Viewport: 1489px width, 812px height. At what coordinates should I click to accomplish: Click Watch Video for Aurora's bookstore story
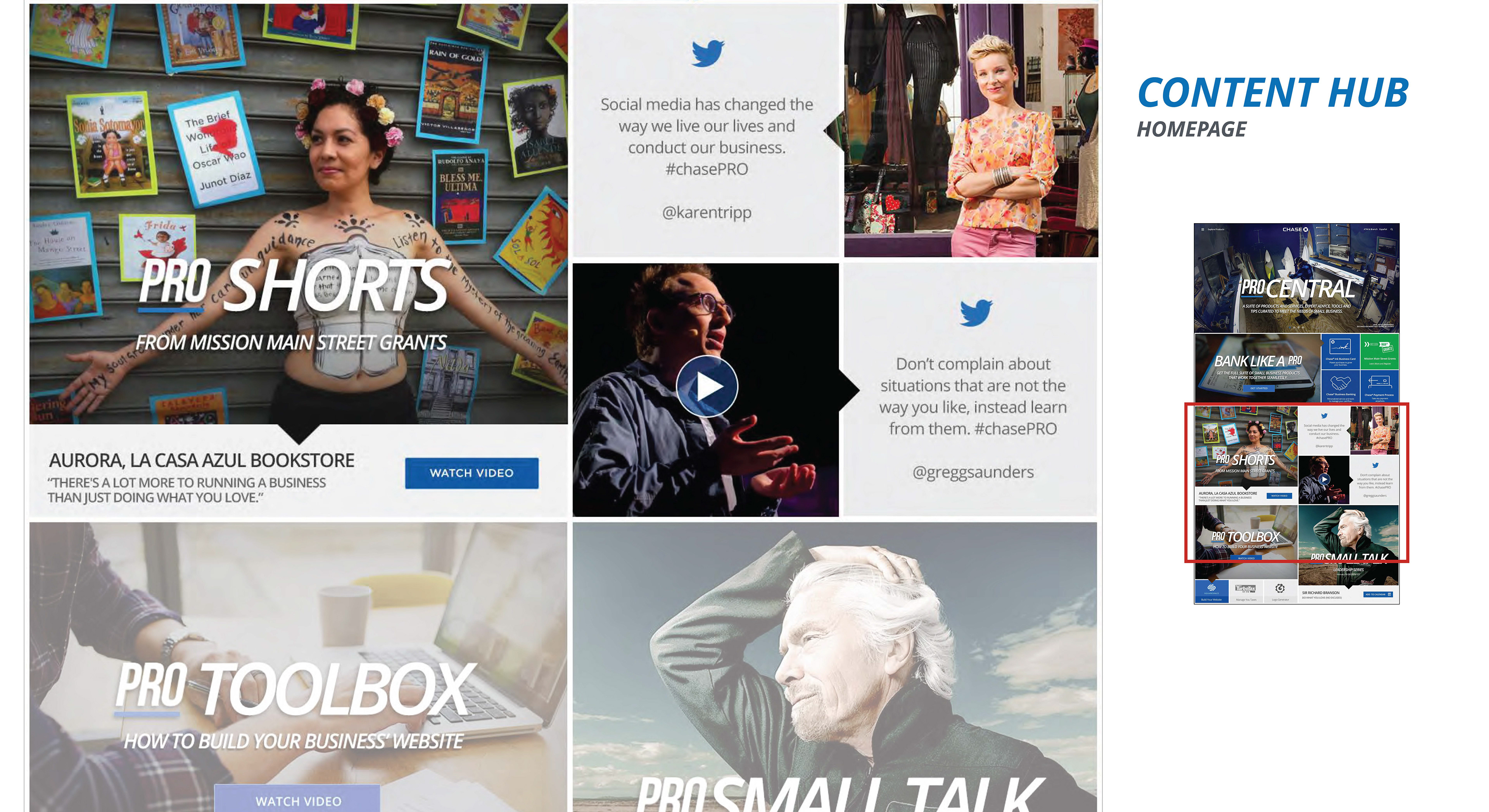coord(471,473)
